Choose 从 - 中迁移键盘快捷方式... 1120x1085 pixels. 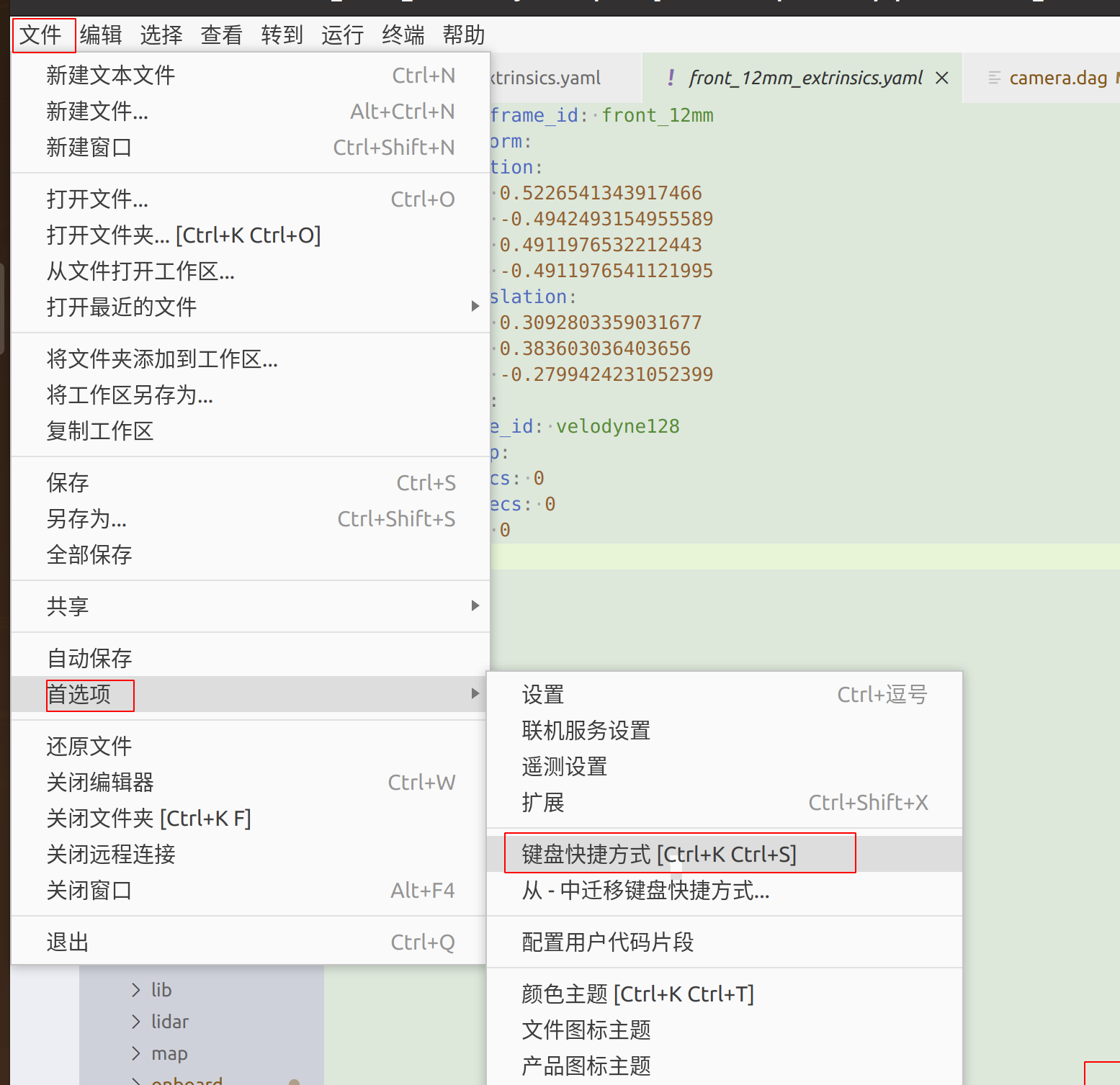725,890
